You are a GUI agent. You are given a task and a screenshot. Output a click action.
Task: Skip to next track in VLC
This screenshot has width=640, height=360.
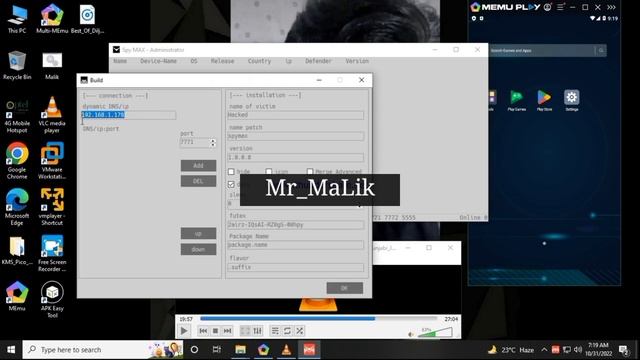(x=228, y=331)
